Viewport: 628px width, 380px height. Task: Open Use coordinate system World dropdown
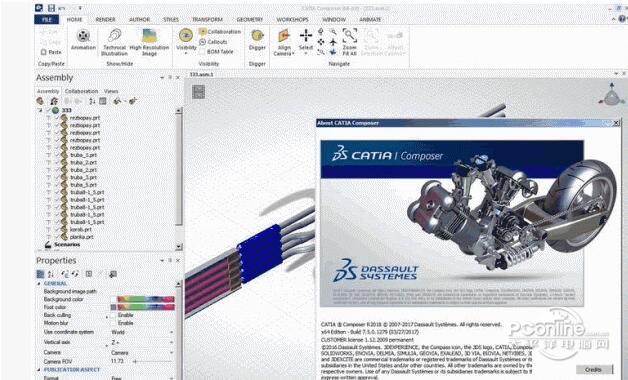[x=171, y=332]
